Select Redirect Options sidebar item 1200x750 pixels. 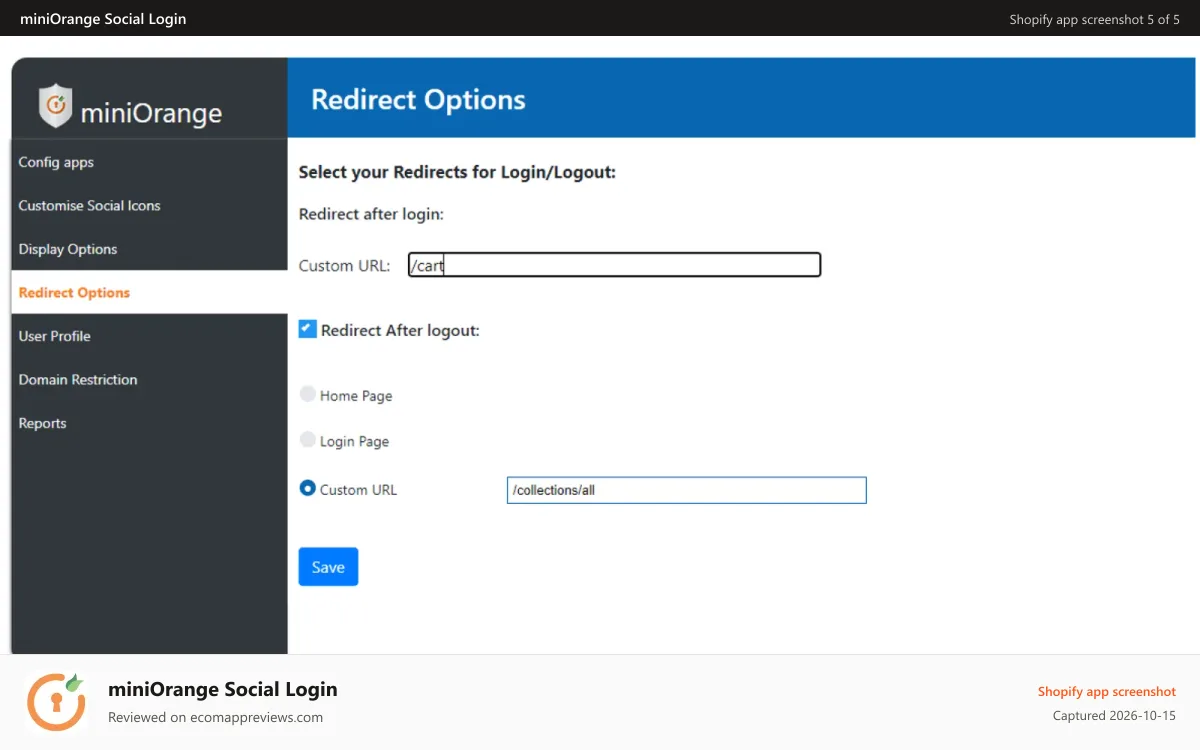pos(150,292)
